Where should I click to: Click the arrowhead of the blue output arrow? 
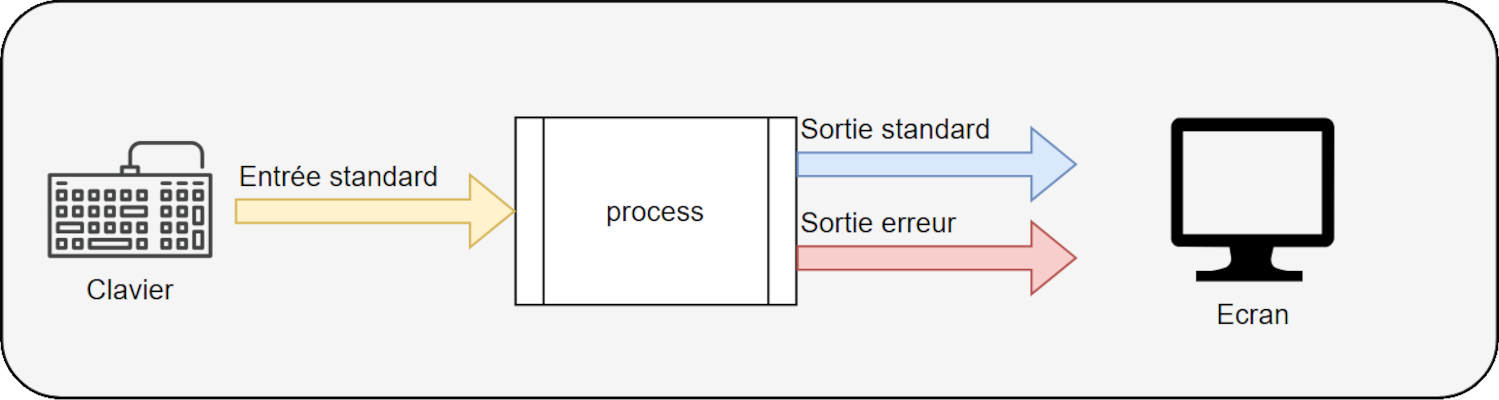click(x=1053, y=164)
